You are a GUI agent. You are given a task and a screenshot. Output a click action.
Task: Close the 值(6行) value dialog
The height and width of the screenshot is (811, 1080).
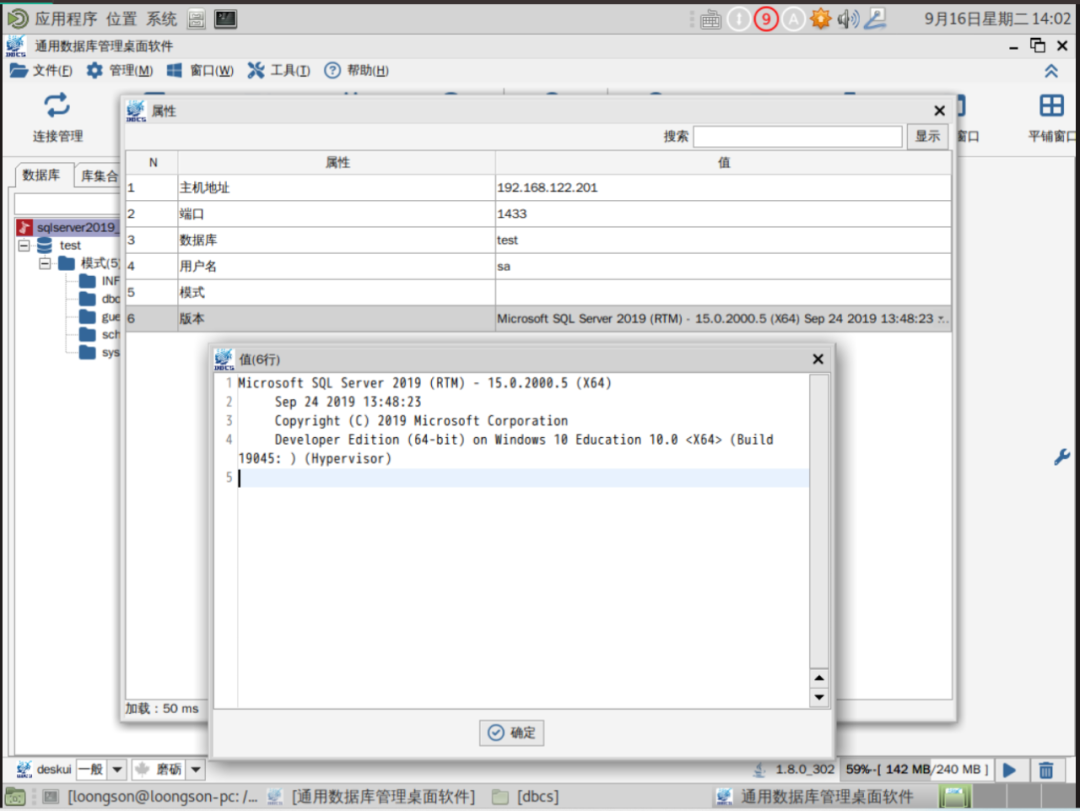818,359
